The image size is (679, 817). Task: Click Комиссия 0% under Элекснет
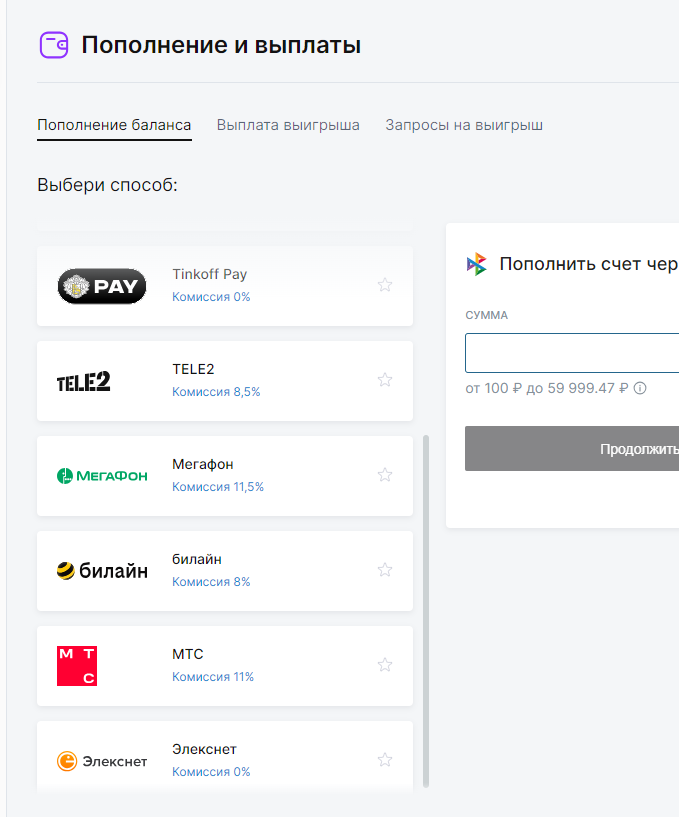click(x=211, y=772)
